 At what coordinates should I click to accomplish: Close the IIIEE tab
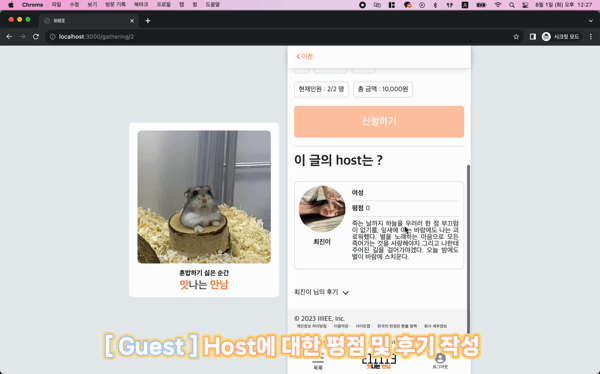132,21
